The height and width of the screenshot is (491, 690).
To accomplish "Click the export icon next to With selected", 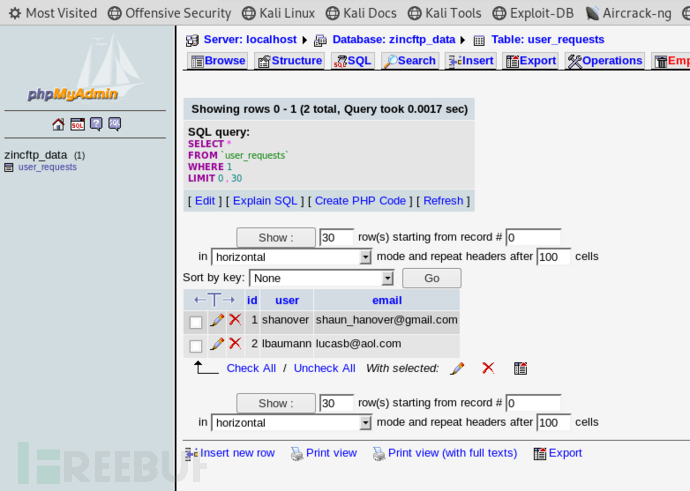I will tap(520, 368).
